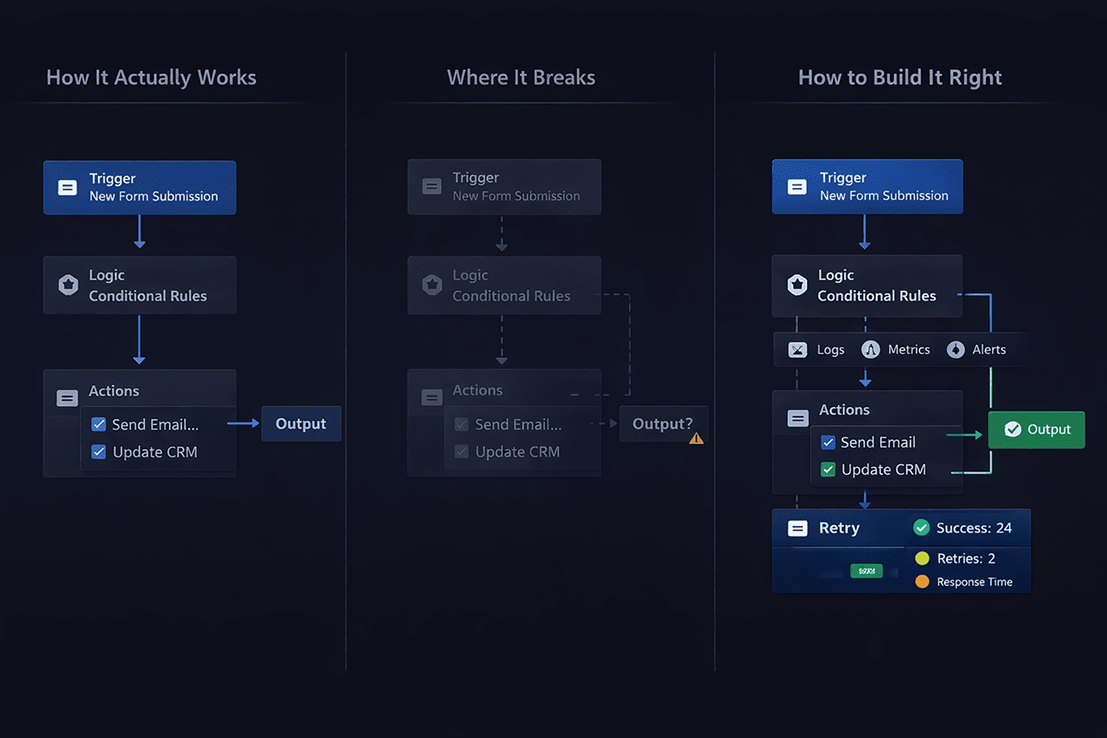Toggle the green Update CRM checkbox
This screenshot has width=1107, height=738.
coord(828,469)
